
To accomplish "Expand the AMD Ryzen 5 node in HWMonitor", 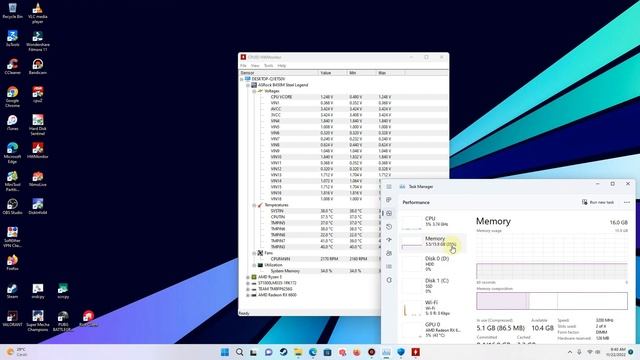I will pos(248,277).
